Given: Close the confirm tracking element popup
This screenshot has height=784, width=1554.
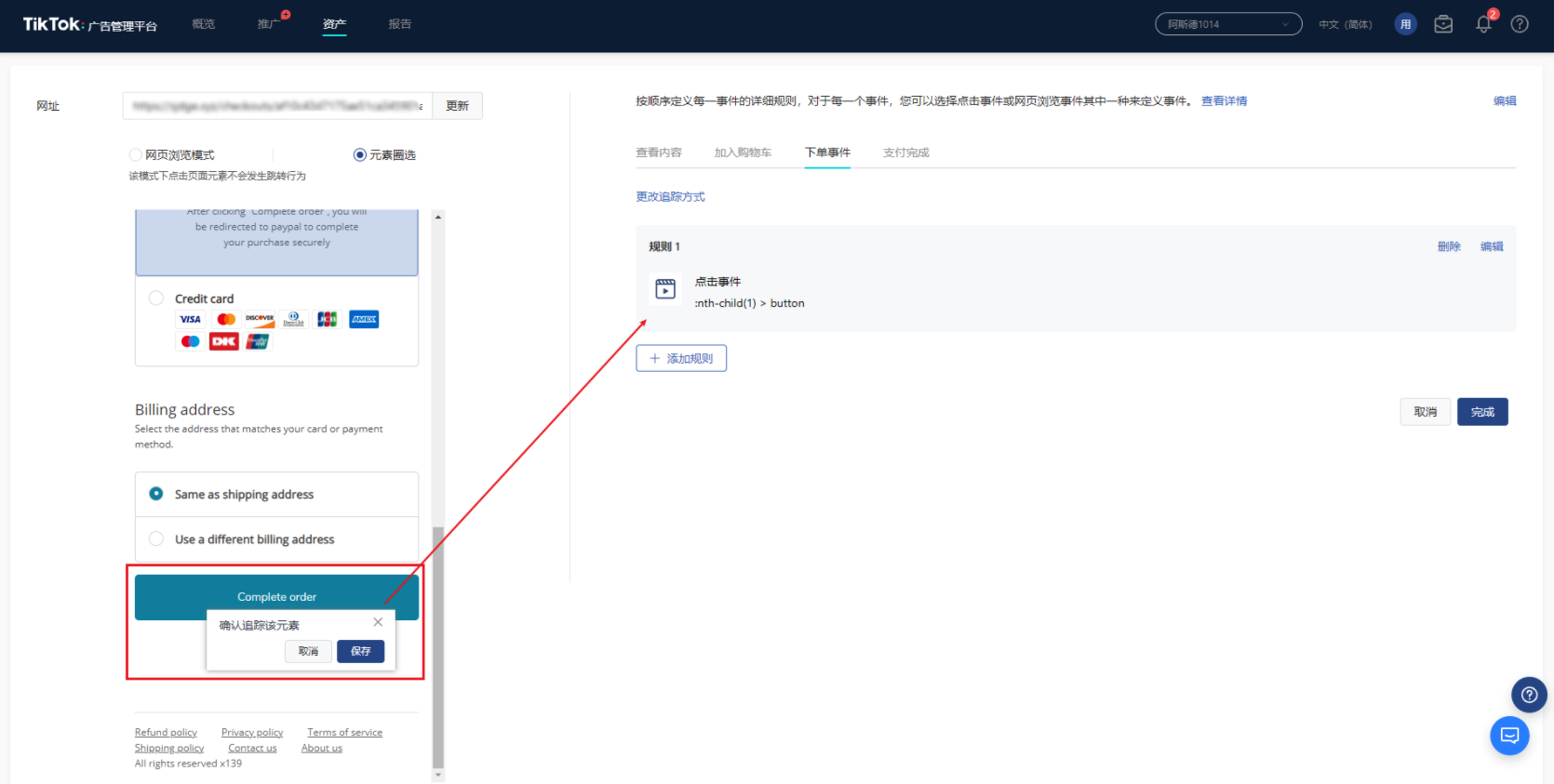Looking at the screenshot, I should [378, 622].
